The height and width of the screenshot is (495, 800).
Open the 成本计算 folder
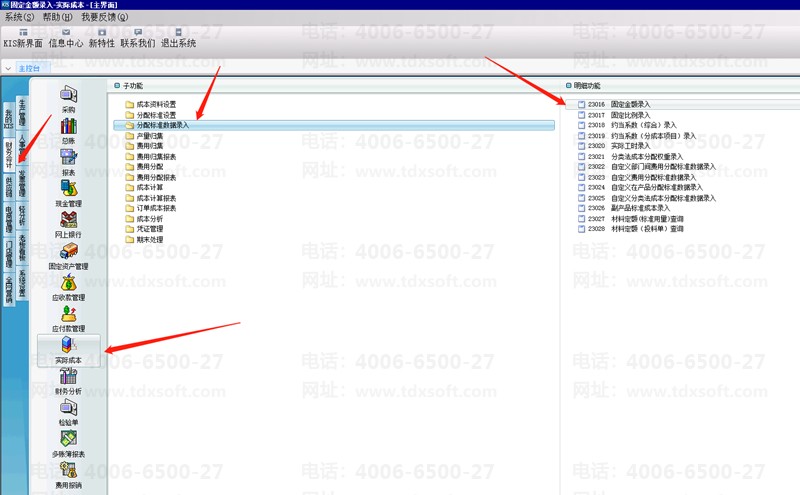pos(144,187)
